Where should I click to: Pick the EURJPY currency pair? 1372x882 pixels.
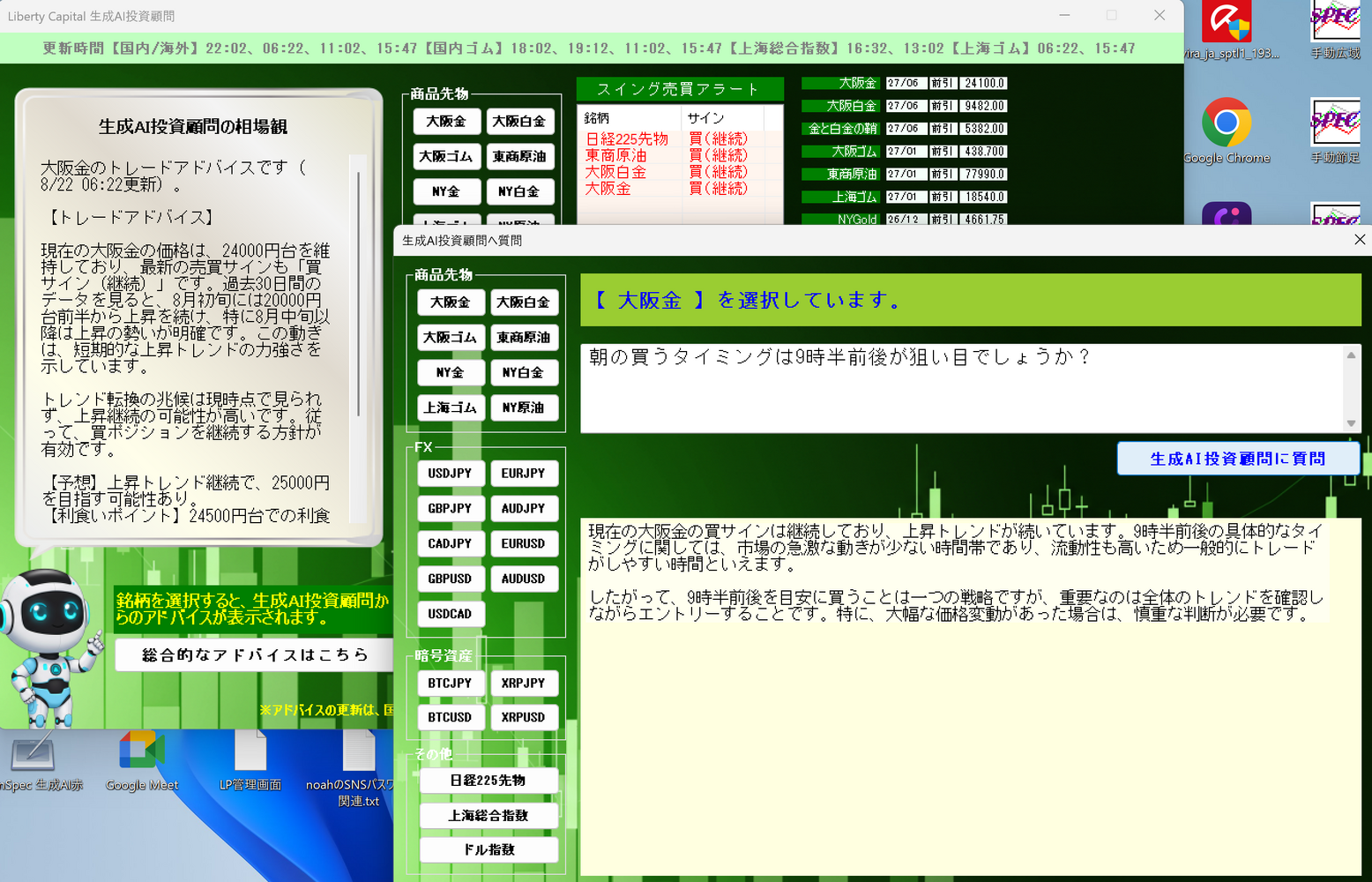tap(523, 474)
